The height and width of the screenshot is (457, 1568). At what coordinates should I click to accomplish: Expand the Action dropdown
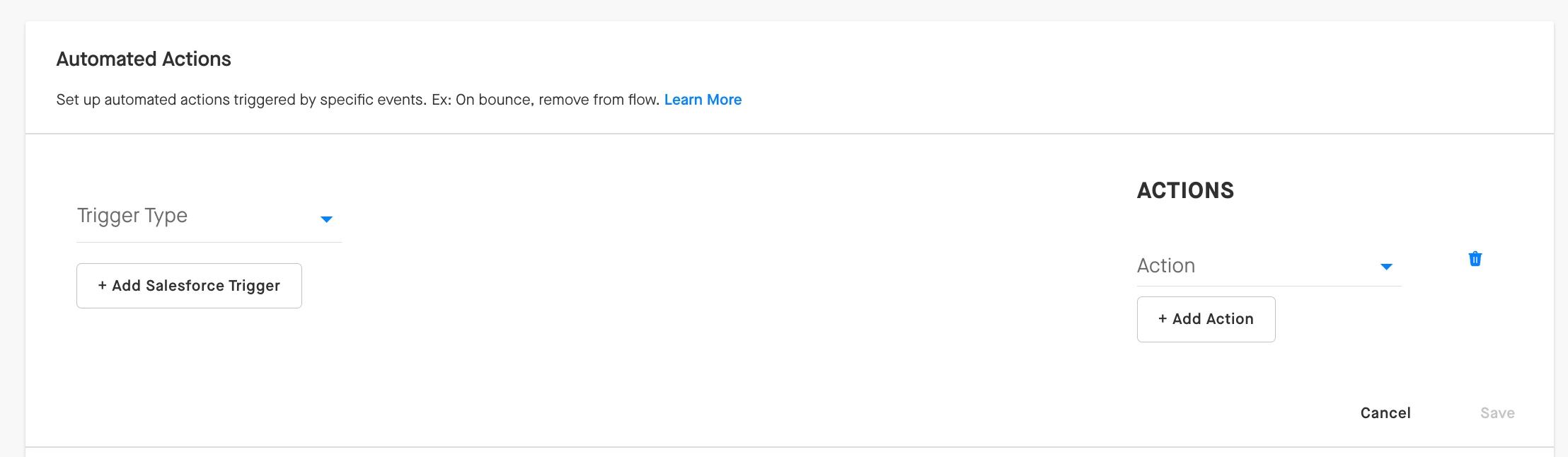click(1269, 266)
